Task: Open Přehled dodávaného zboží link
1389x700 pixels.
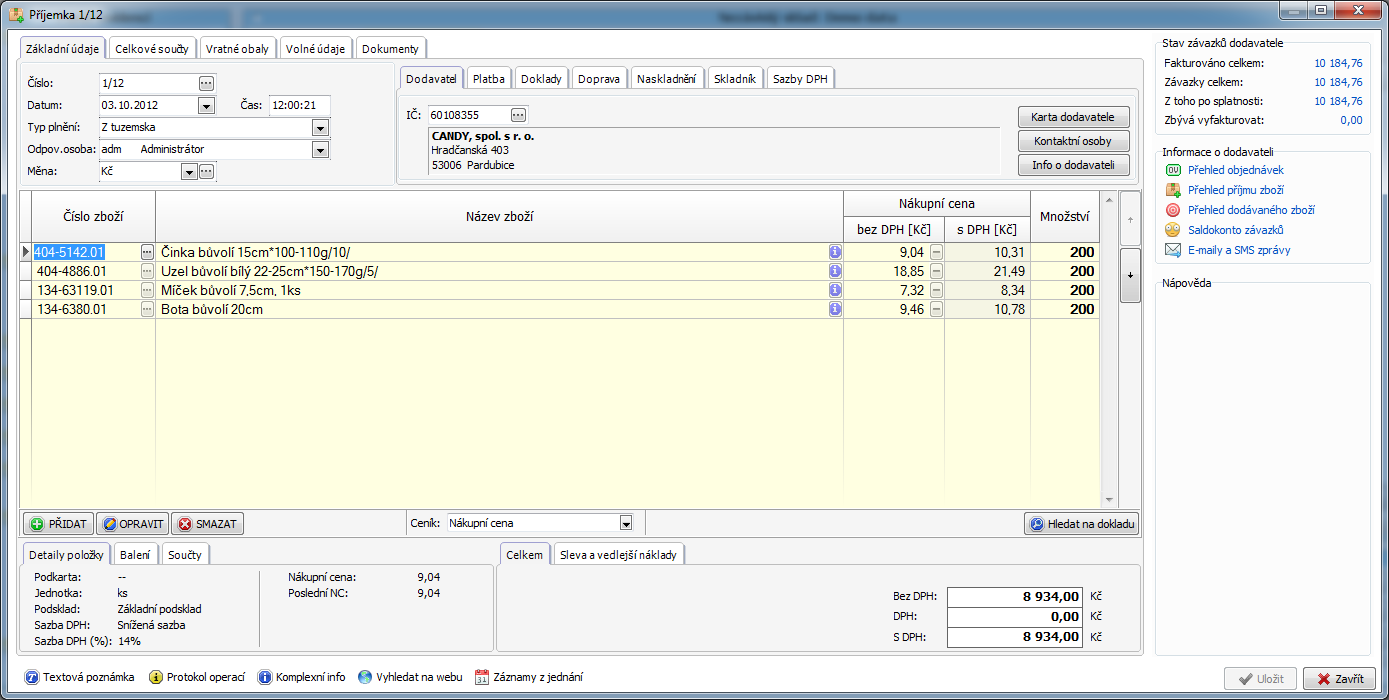Action: [x=1251, y=210]
